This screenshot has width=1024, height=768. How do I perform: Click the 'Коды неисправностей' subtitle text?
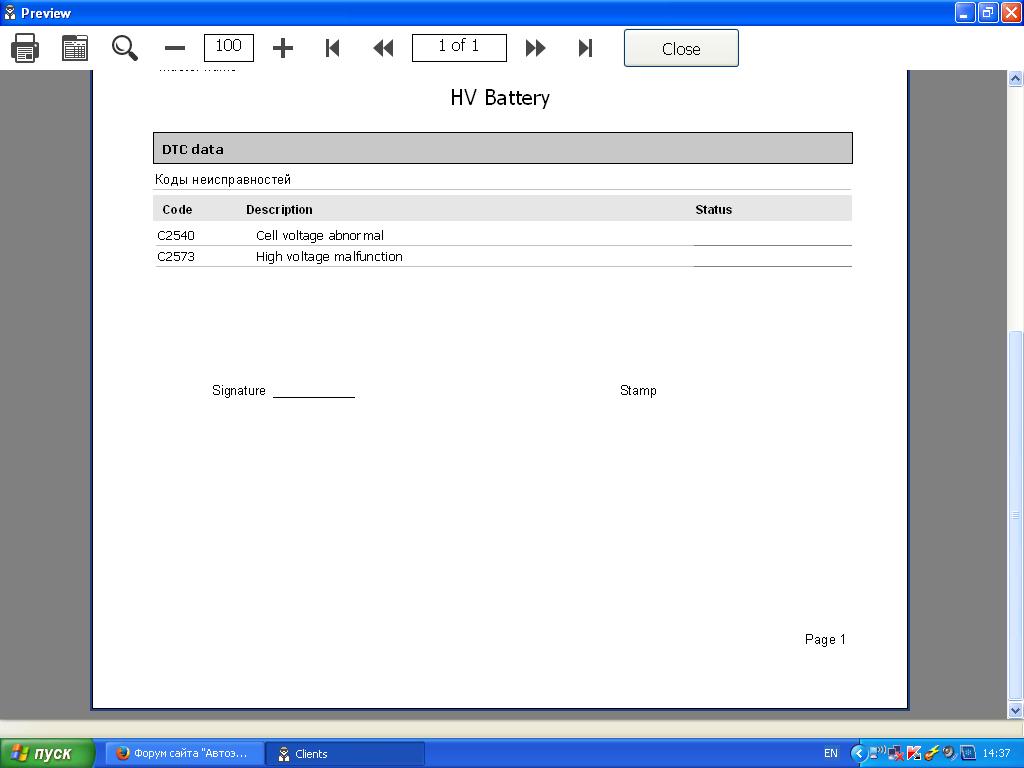pos(223,180)
